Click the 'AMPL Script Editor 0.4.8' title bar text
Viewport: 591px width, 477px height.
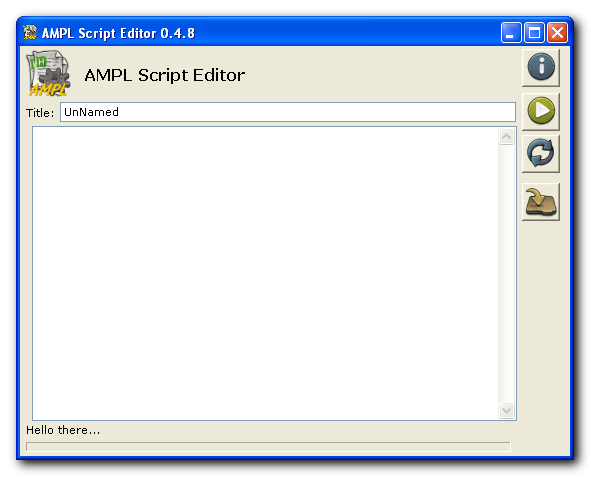pyautogui.click(x=118, y=33)
